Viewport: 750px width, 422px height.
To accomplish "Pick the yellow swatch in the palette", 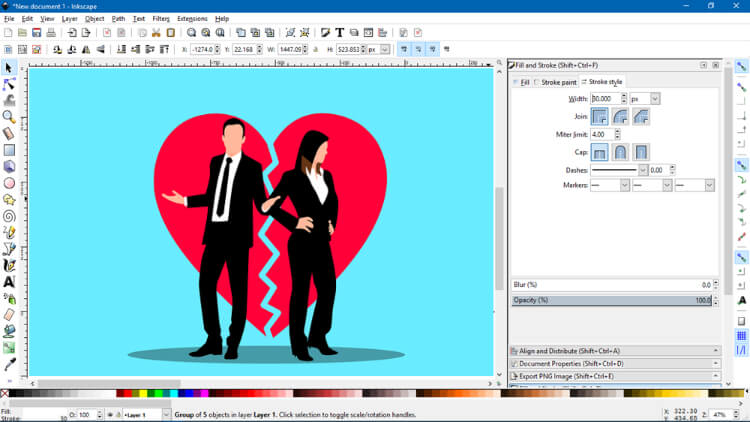I will [x=143, y=394].
